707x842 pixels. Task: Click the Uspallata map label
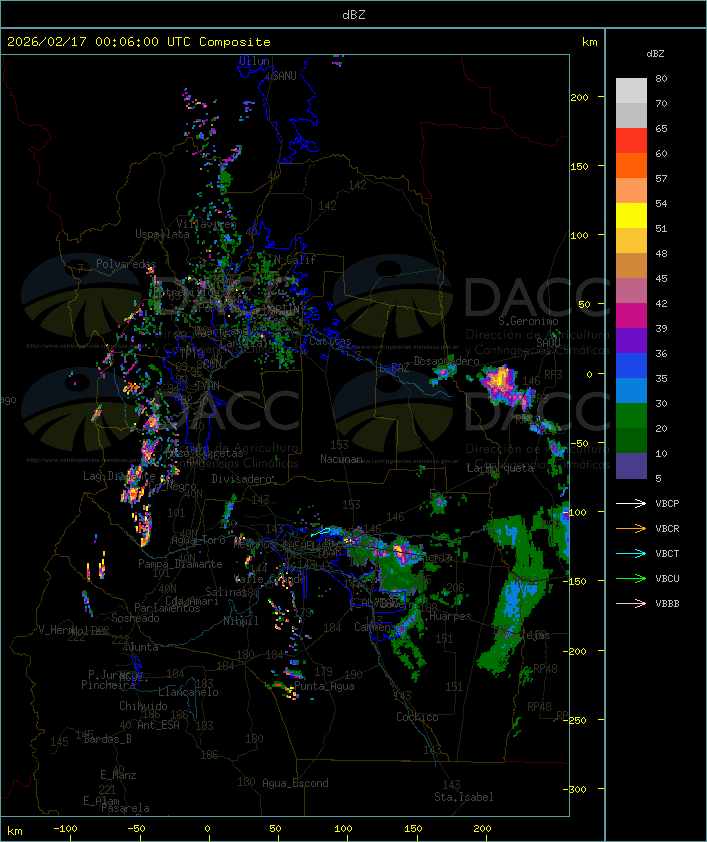tap(162, 235)
